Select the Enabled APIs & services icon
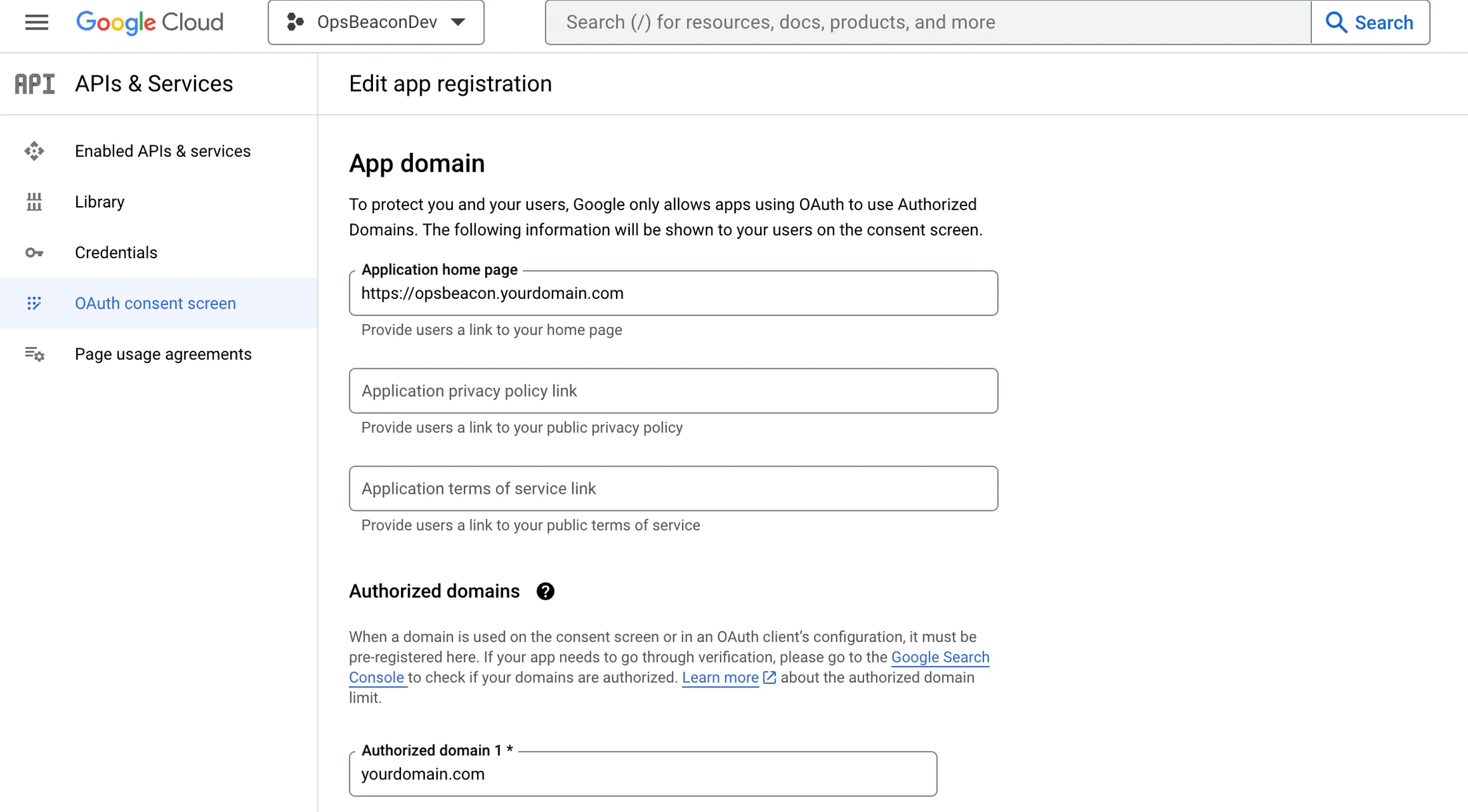 [x=34, y=151]
